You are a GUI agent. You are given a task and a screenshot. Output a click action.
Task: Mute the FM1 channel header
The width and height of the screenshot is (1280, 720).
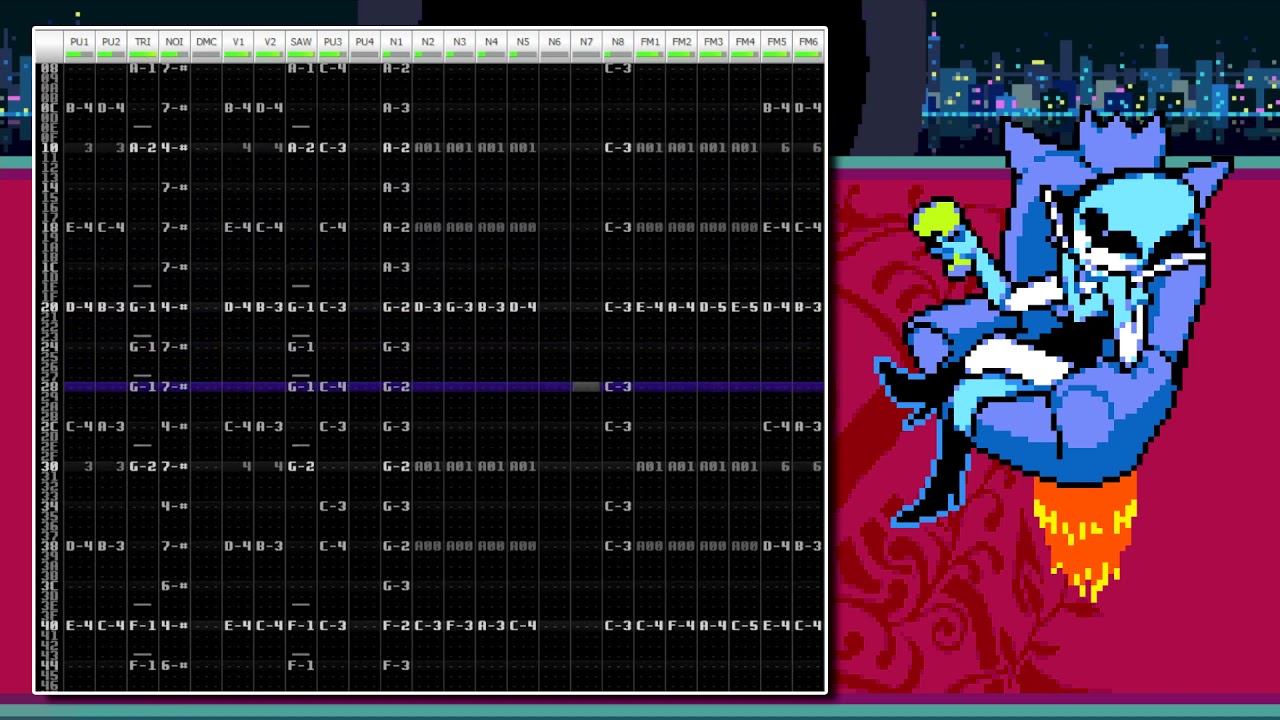click(650, 46)
